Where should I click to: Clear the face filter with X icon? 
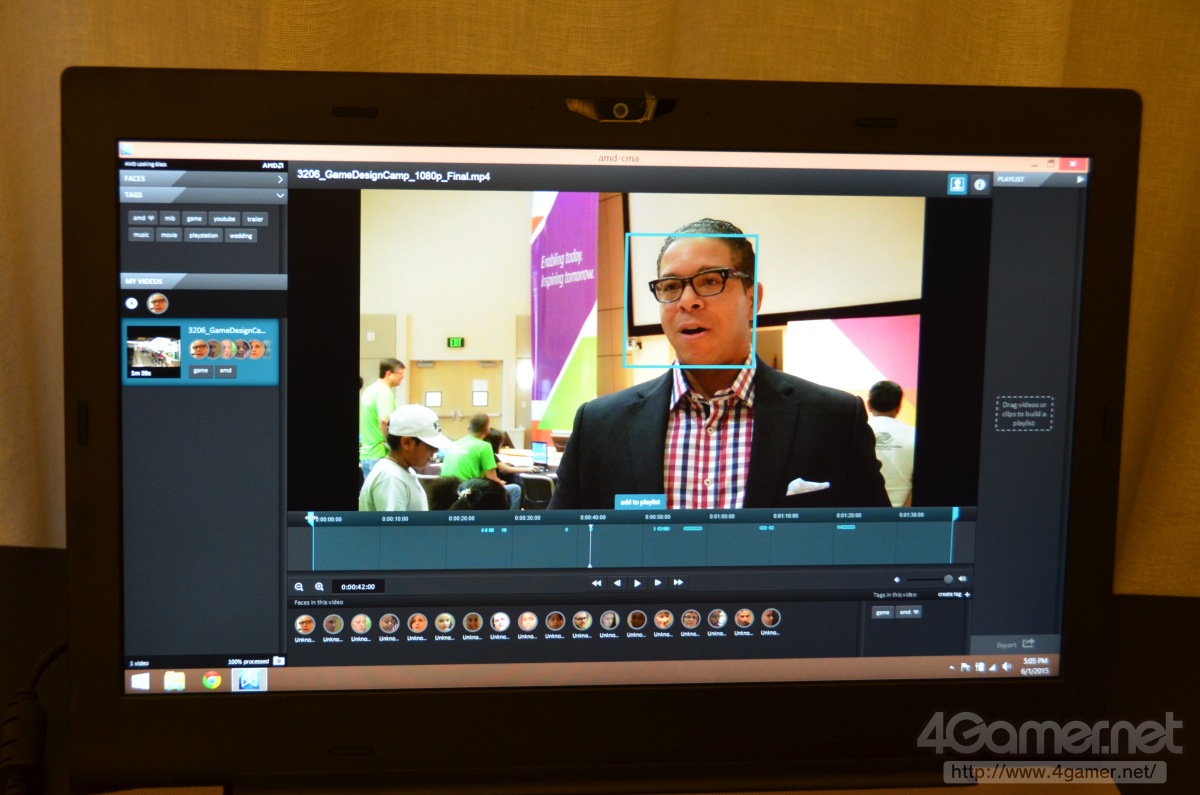point(131,303)
